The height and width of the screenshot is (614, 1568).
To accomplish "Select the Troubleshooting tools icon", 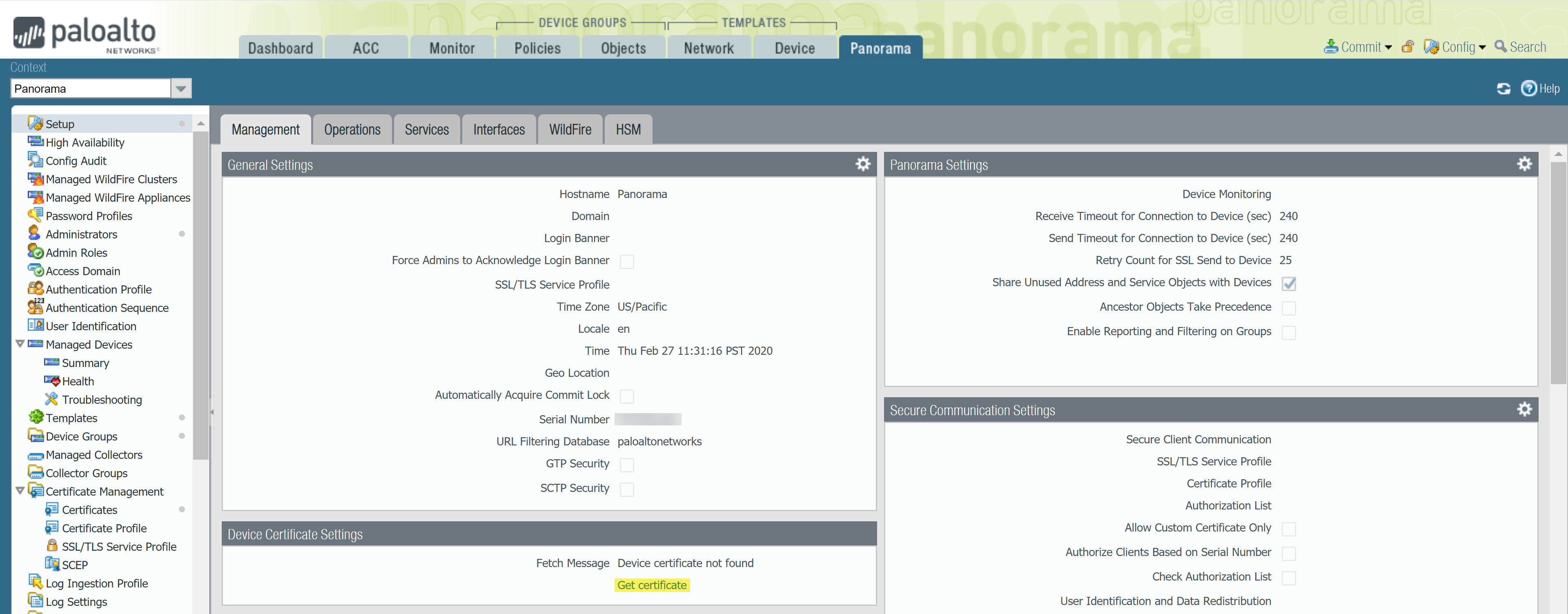I will click(52, 399).
